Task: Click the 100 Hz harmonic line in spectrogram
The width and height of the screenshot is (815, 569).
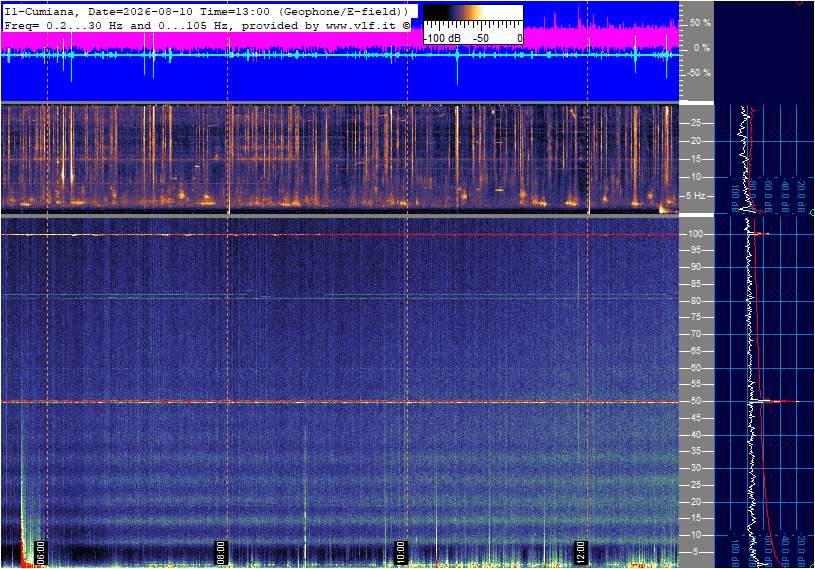Action: [340, 235]
